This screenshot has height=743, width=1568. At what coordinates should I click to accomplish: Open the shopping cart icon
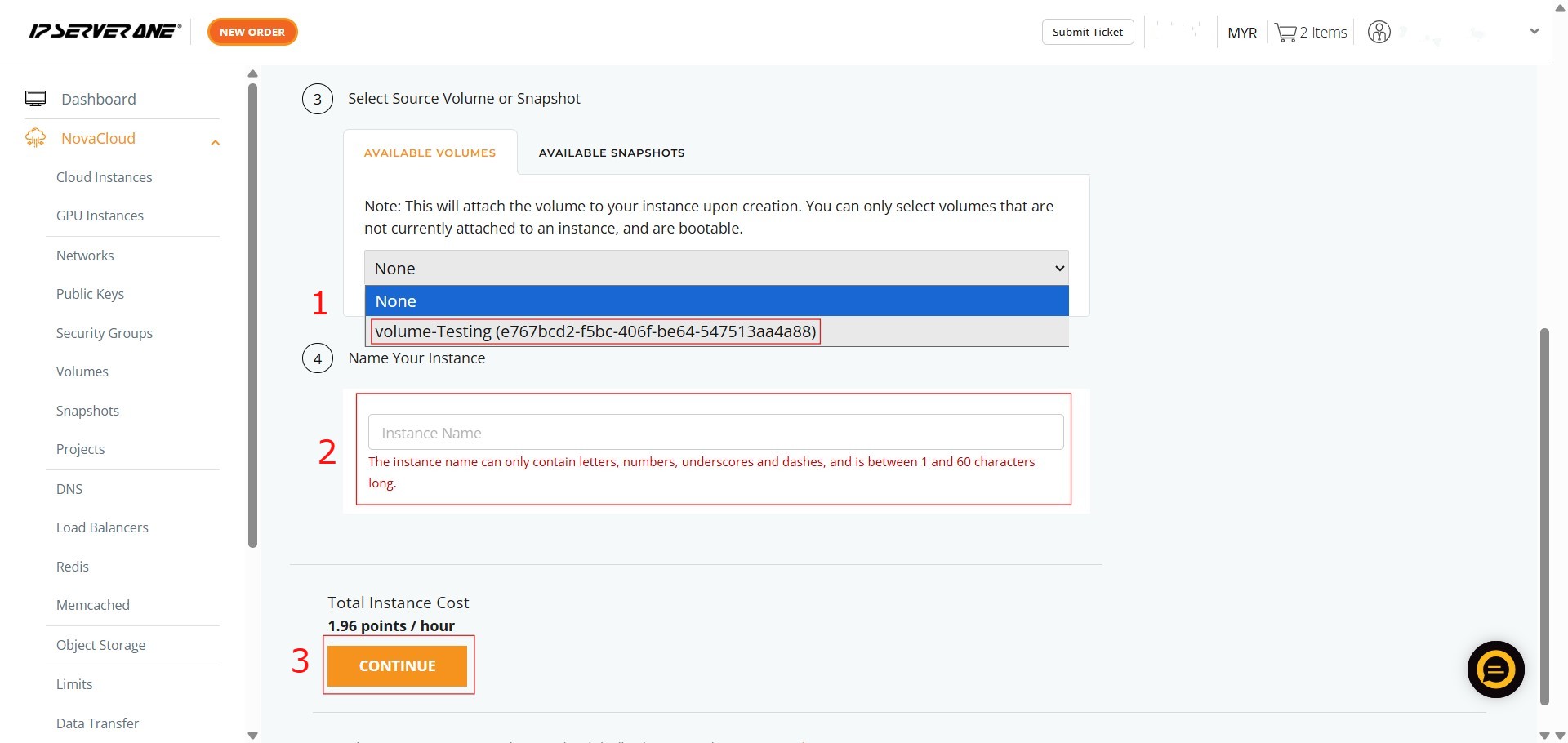1285,33
